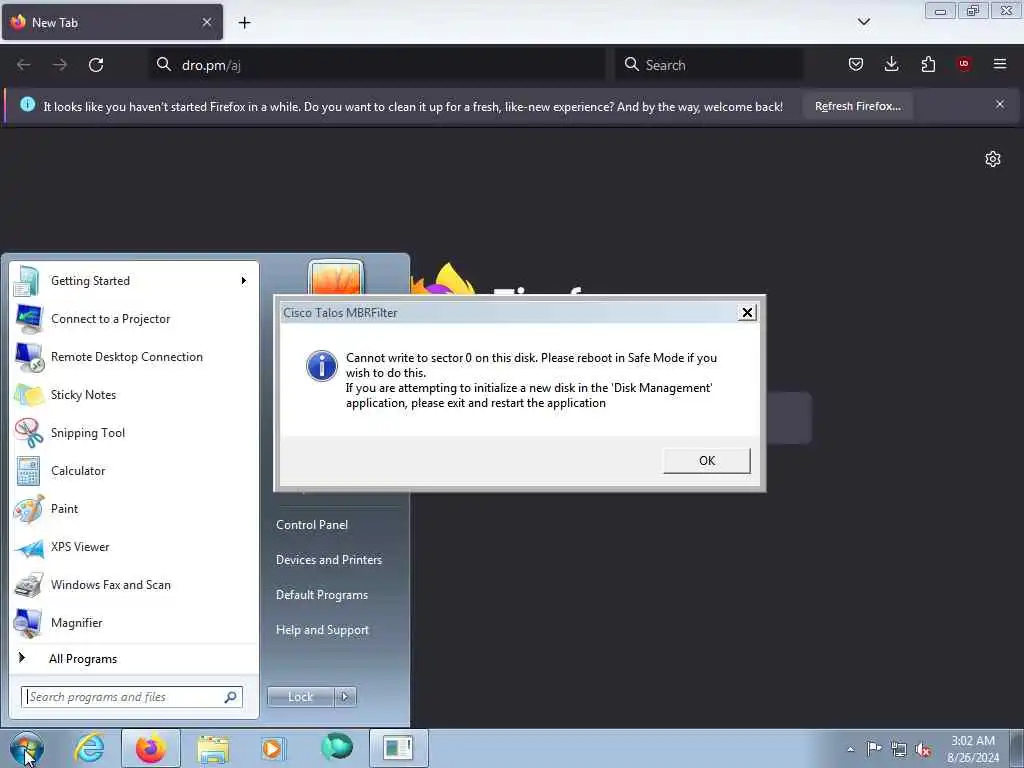Open Save to Pocket icon in Firefox toolbar

point(856,64)
